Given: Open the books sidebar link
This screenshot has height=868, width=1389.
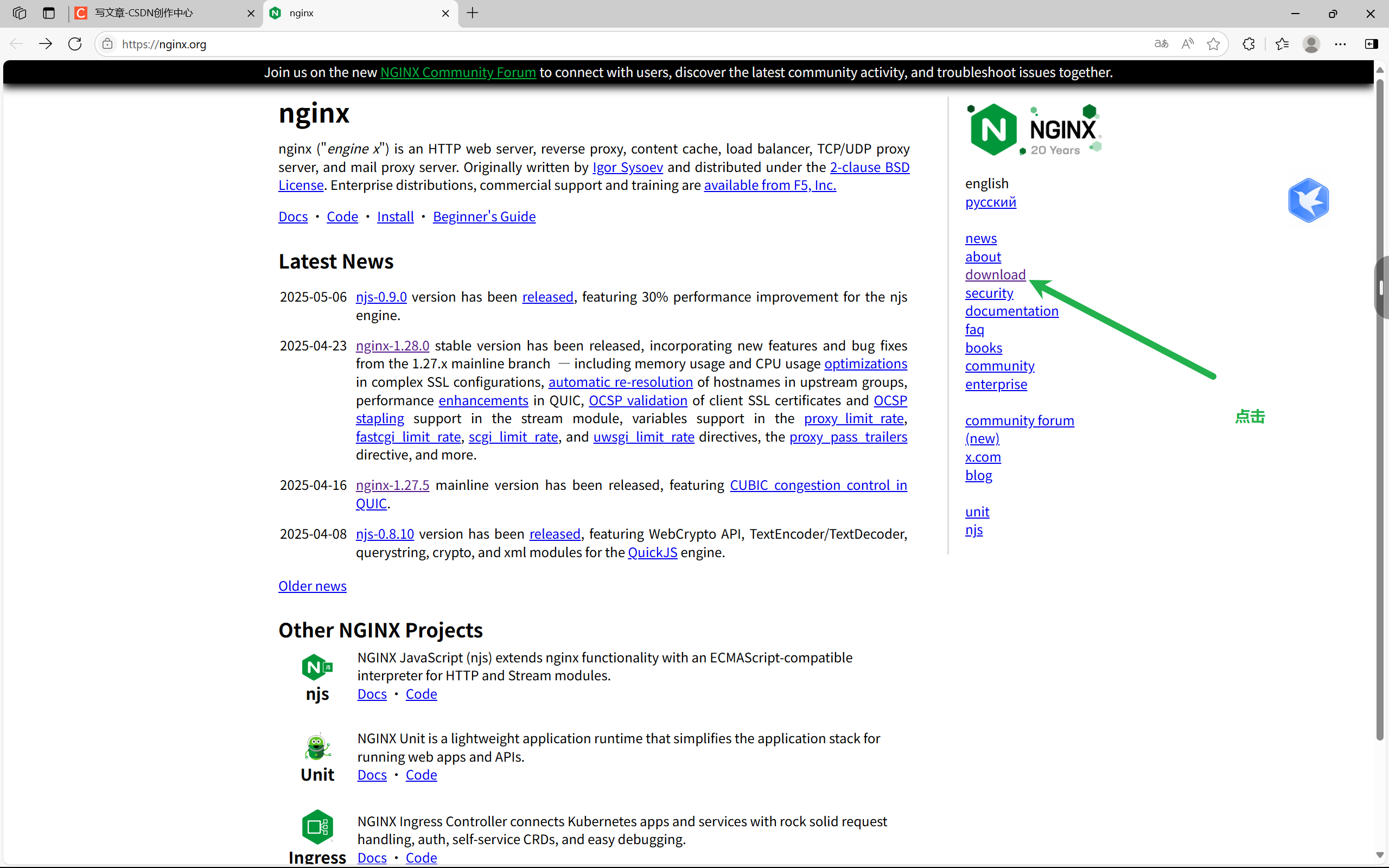Looking at the screenshot, I should click(x=983, y=348).
